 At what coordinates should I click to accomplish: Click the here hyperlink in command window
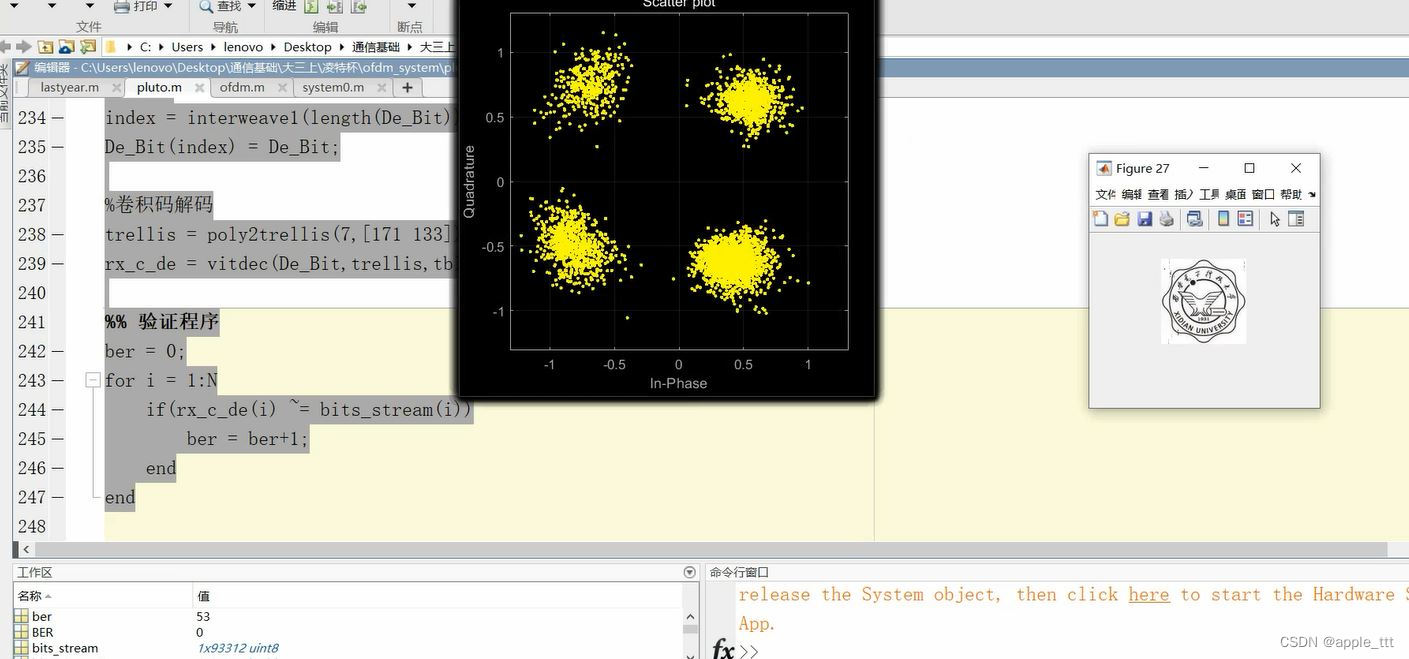pos(1147,595)
